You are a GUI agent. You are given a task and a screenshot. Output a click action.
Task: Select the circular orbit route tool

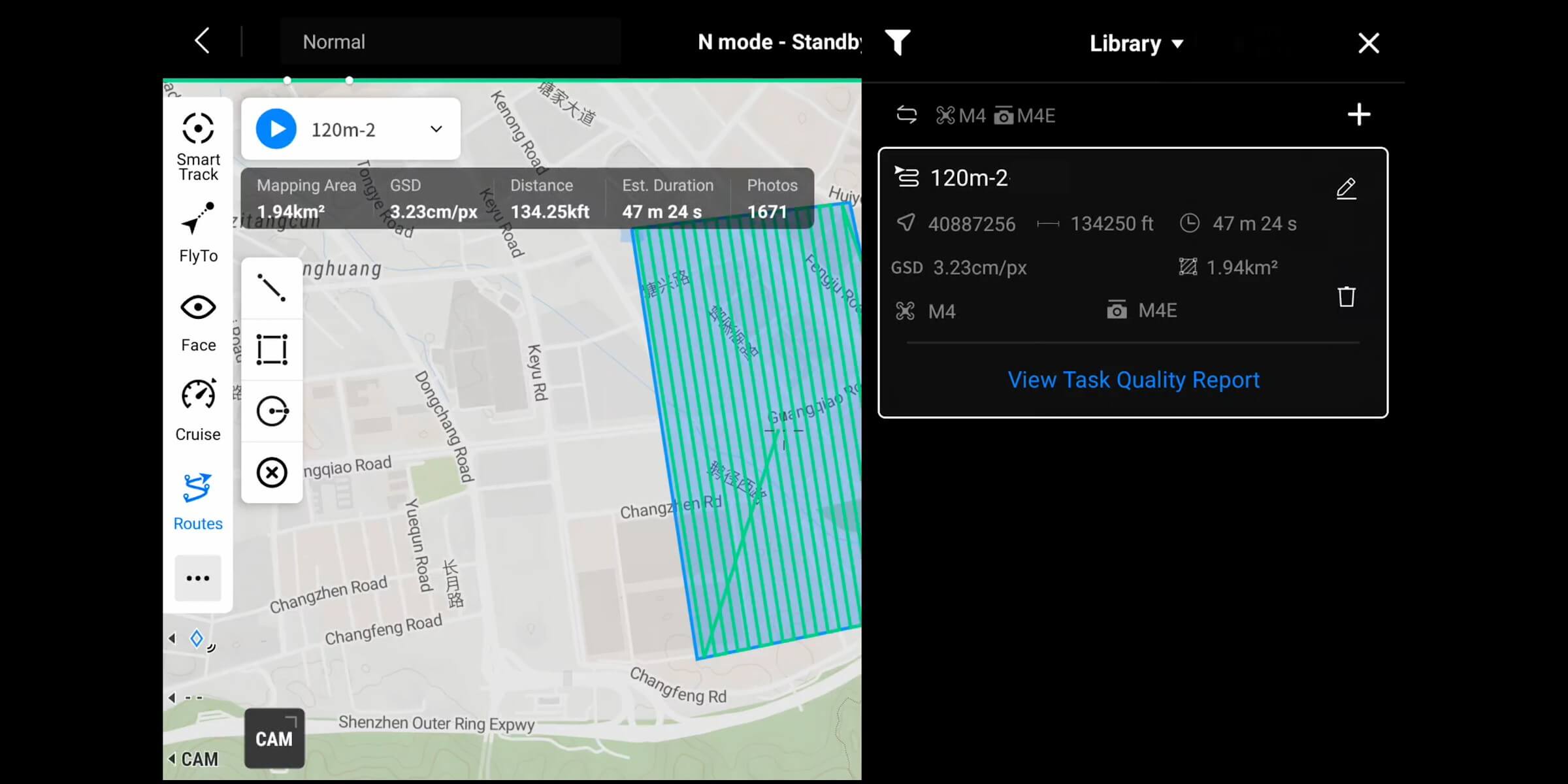(x=272, y=411)
